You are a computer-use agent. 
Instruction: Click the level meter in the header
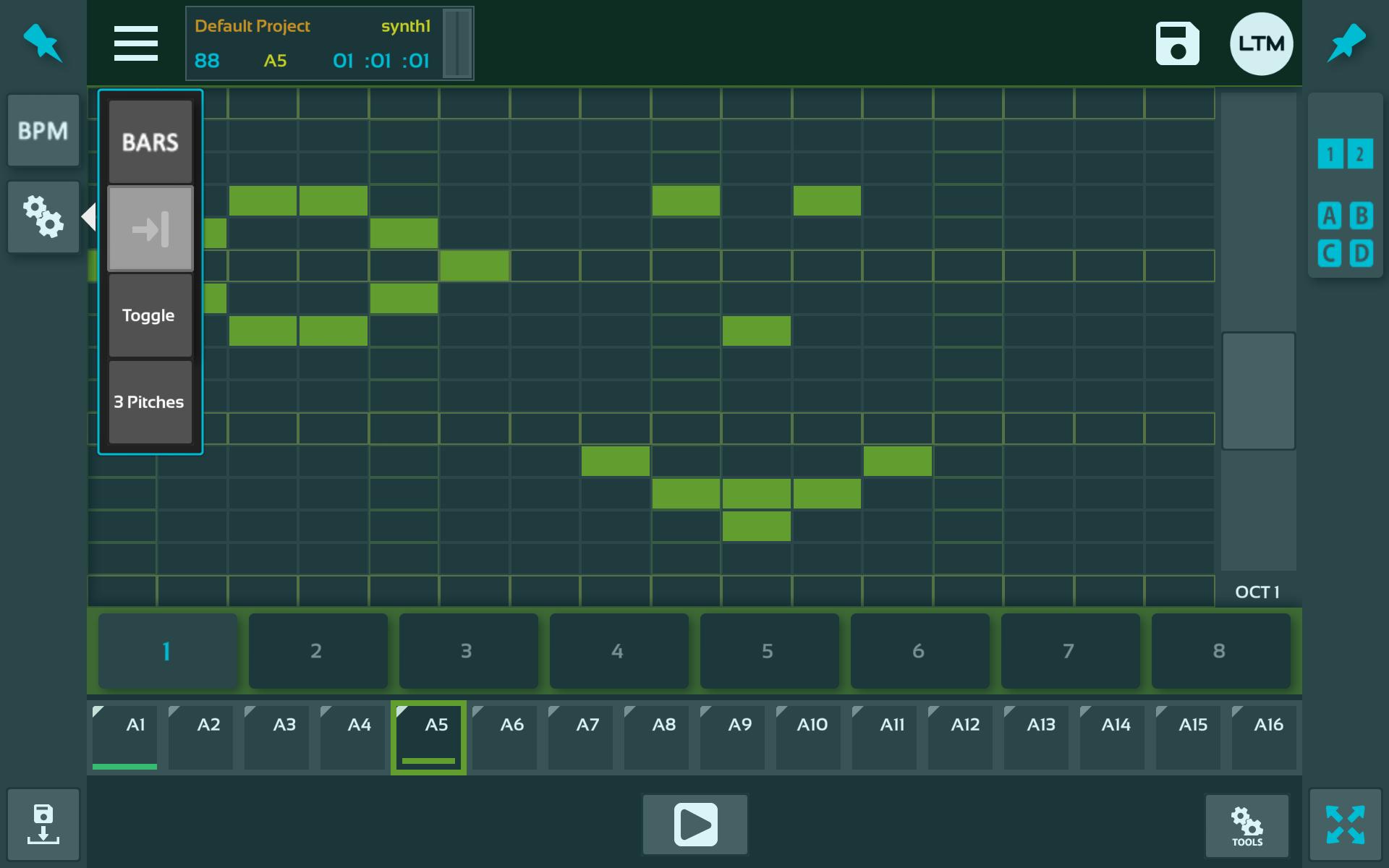457,43
